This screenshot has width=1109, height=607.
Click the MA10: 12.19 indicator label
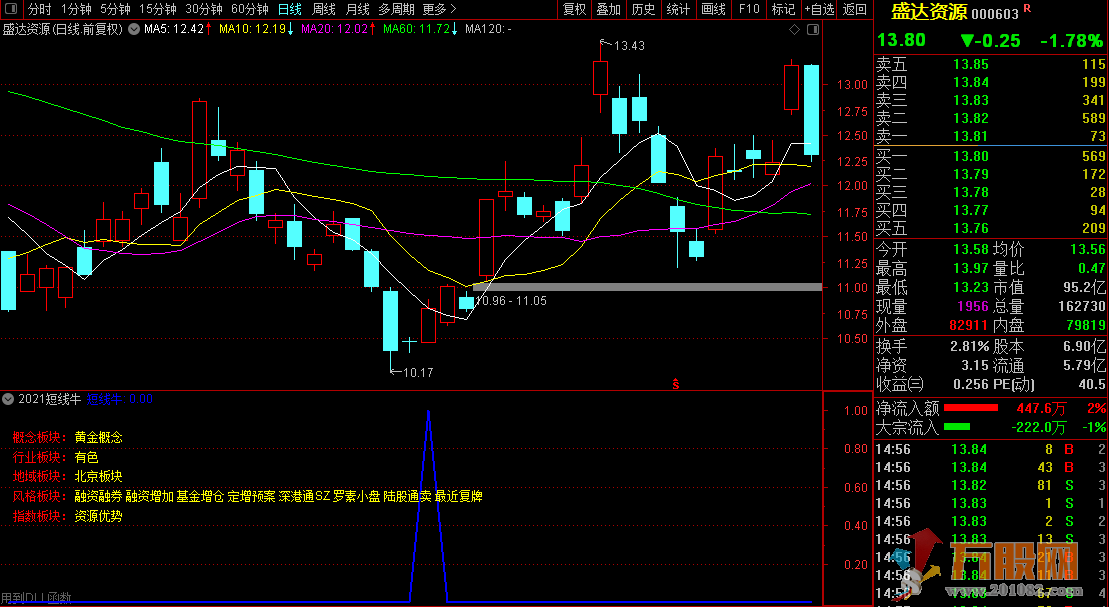[252, 29]
